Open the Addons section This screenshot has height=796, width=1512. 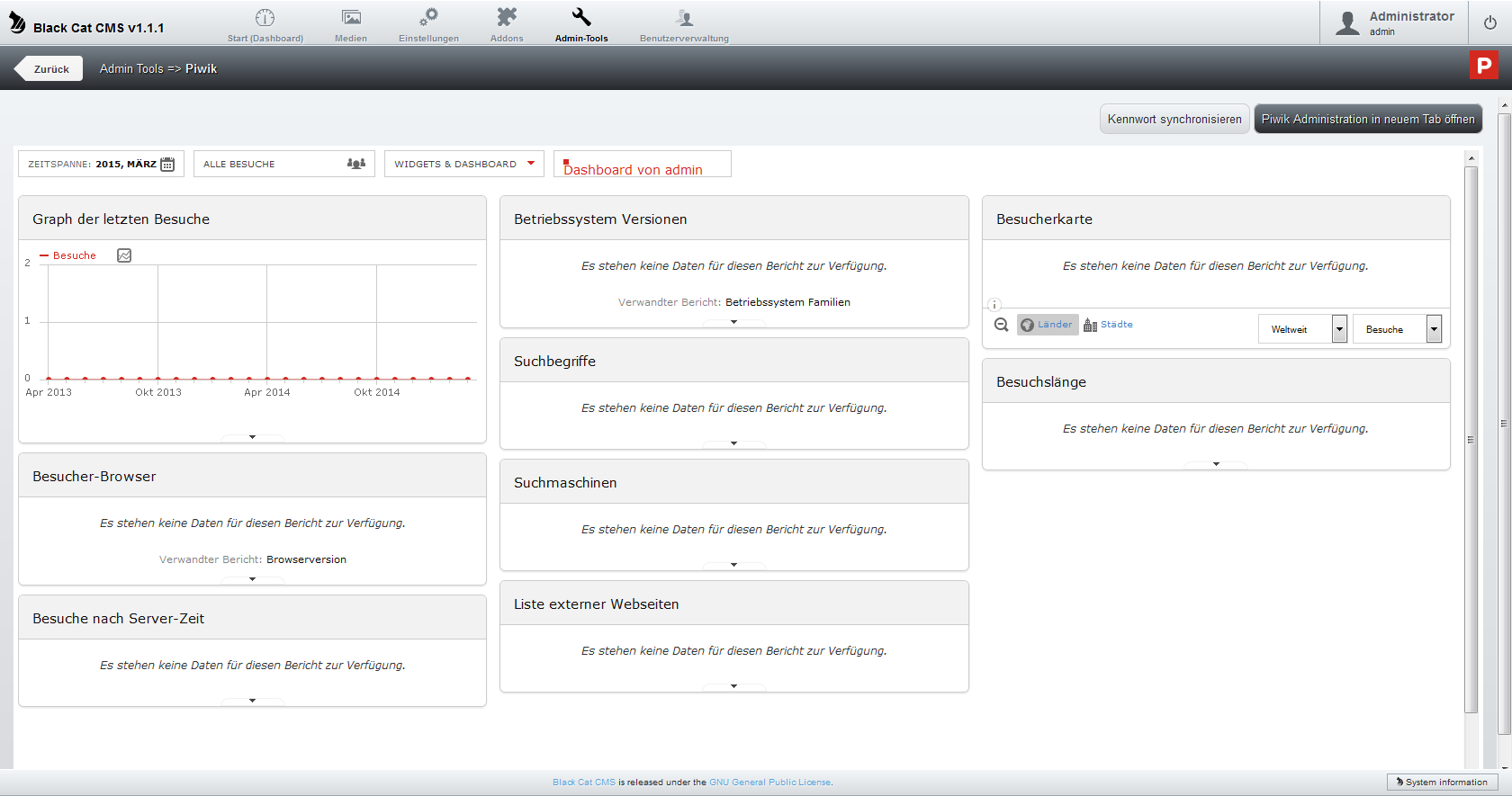click(507, 25)
